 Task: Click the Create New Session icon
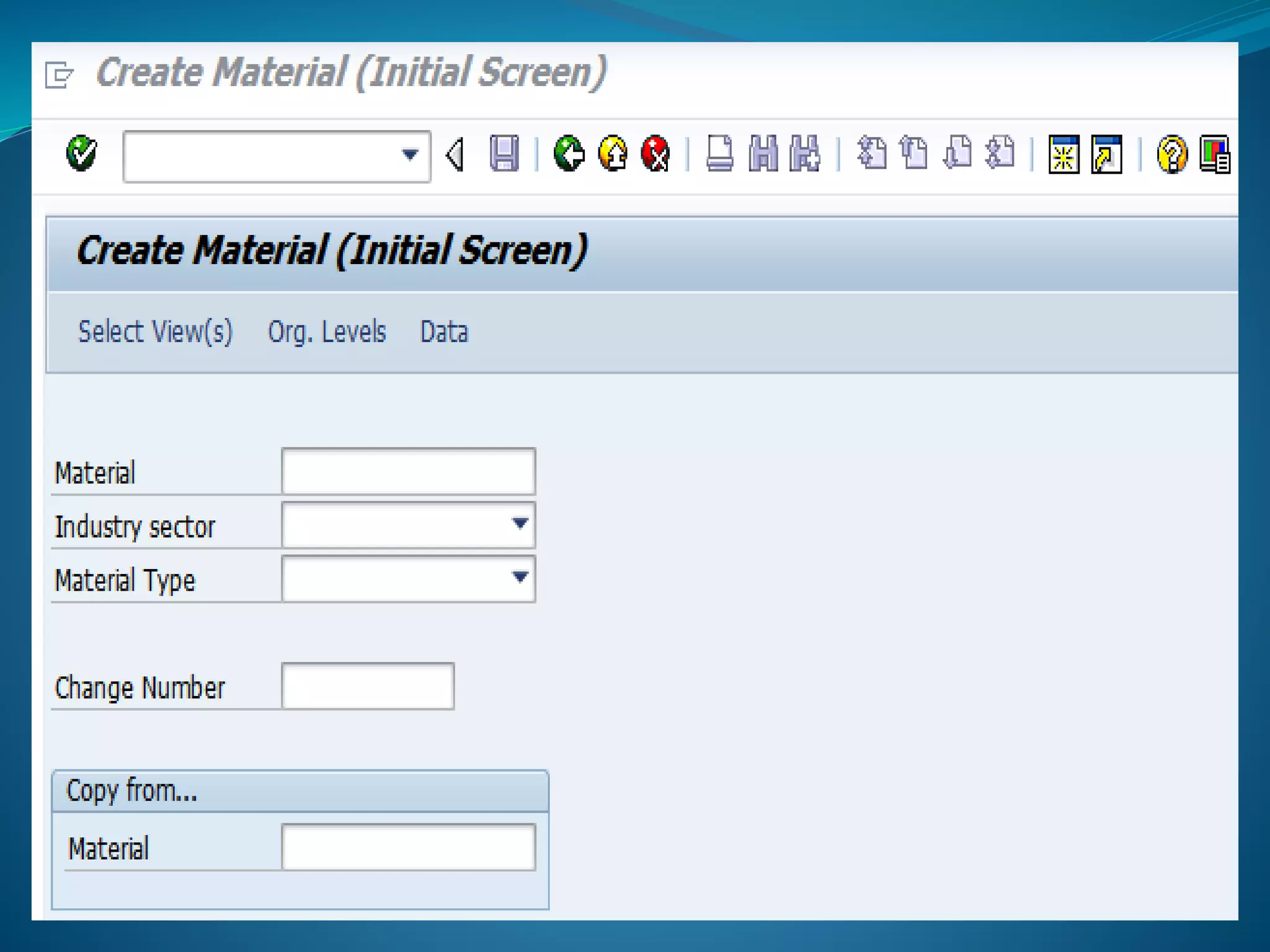point(1064,154)
